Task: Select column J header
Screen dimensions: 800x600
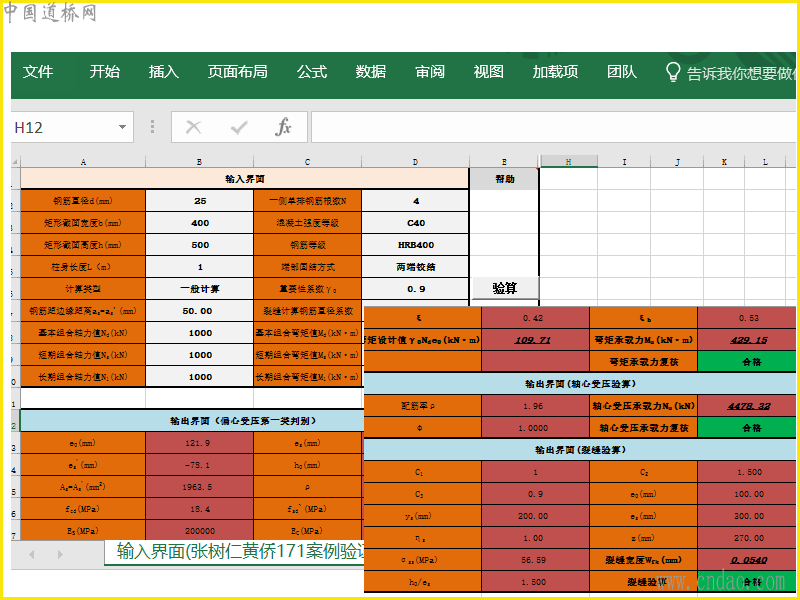Action: [x=677, y=162]
